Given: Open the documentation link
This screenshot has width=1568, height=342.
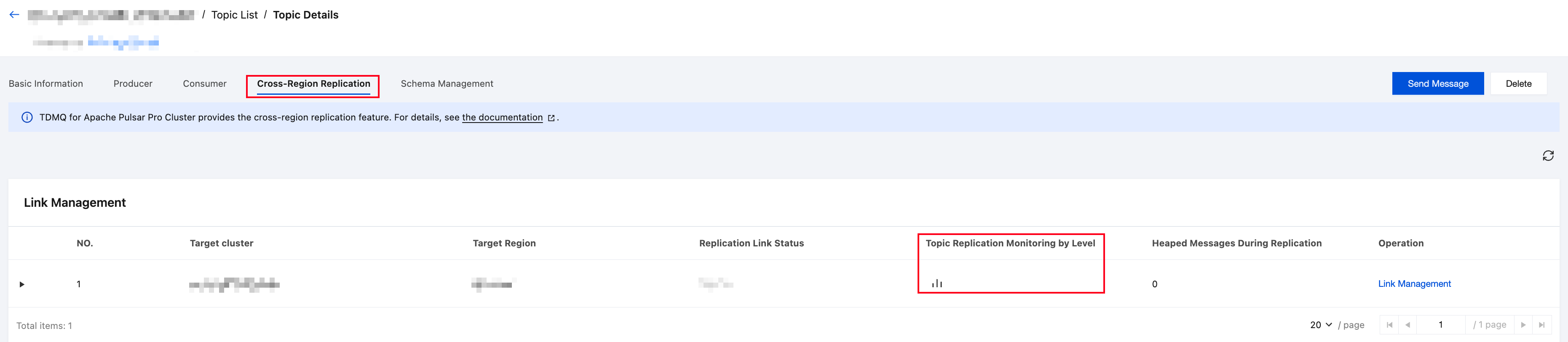Looking at the screenshot, I should [502, 118].
